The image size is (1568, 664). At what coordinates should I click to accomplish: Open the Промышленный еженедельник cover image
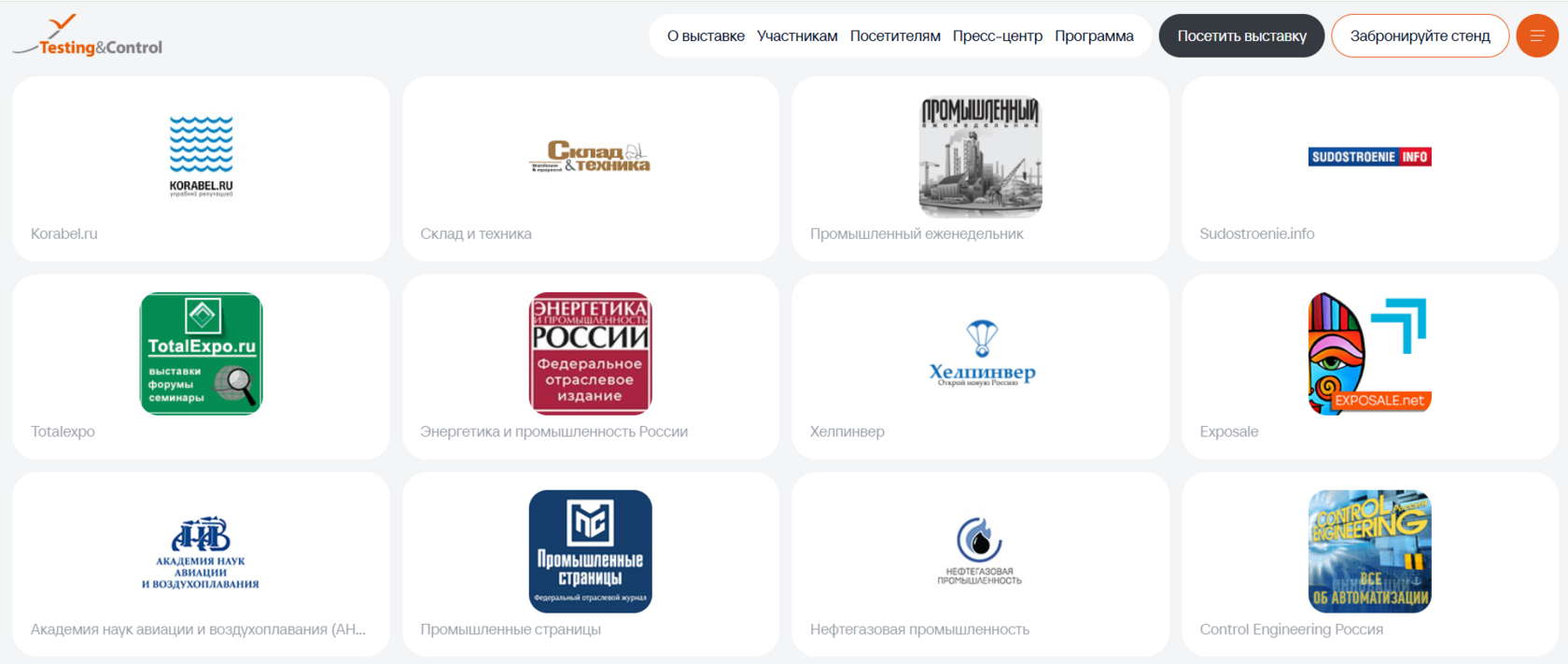[980, 156]
